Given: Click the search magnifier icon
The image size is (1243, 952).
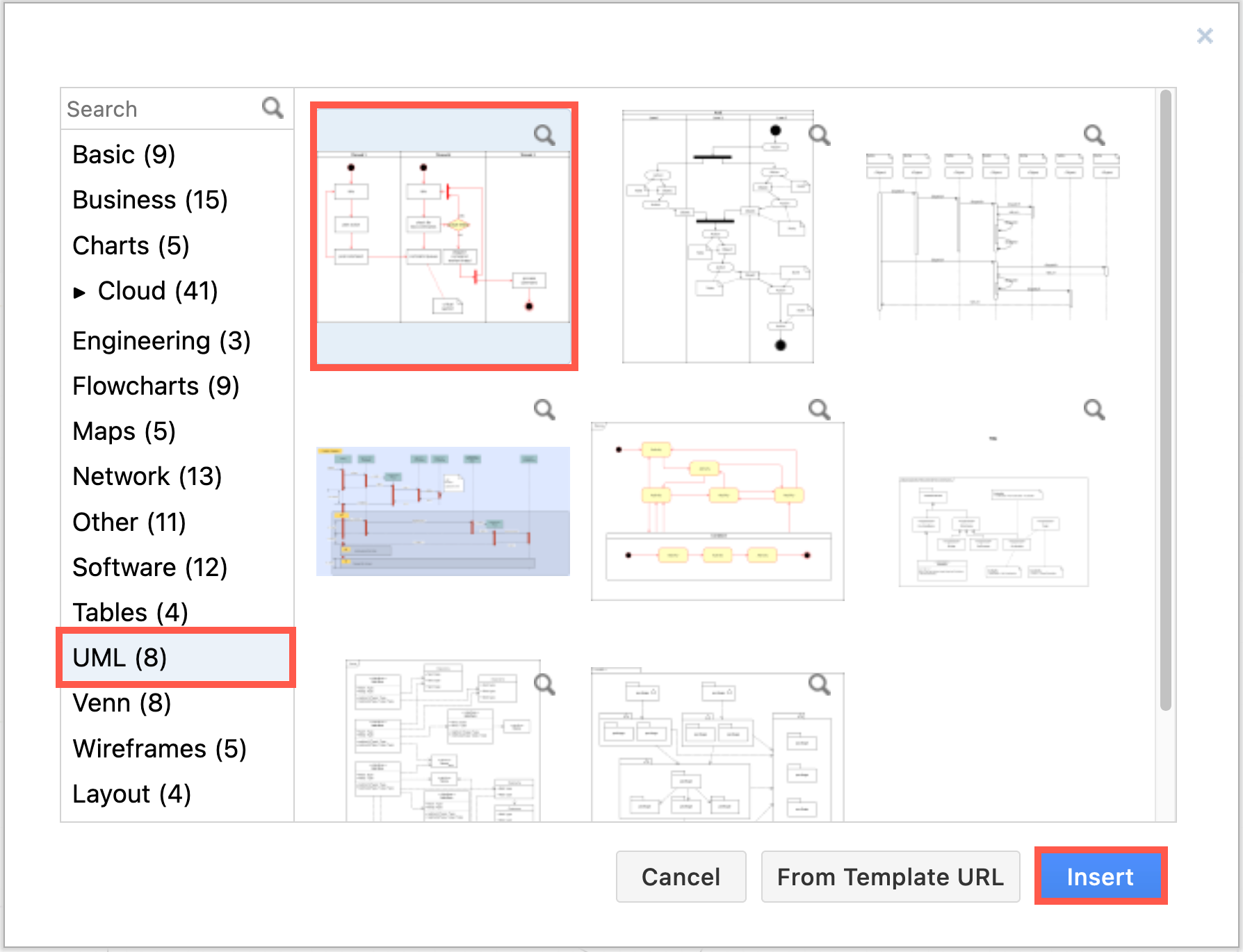Looking at the screenshot, I should [x=273, y=108].
